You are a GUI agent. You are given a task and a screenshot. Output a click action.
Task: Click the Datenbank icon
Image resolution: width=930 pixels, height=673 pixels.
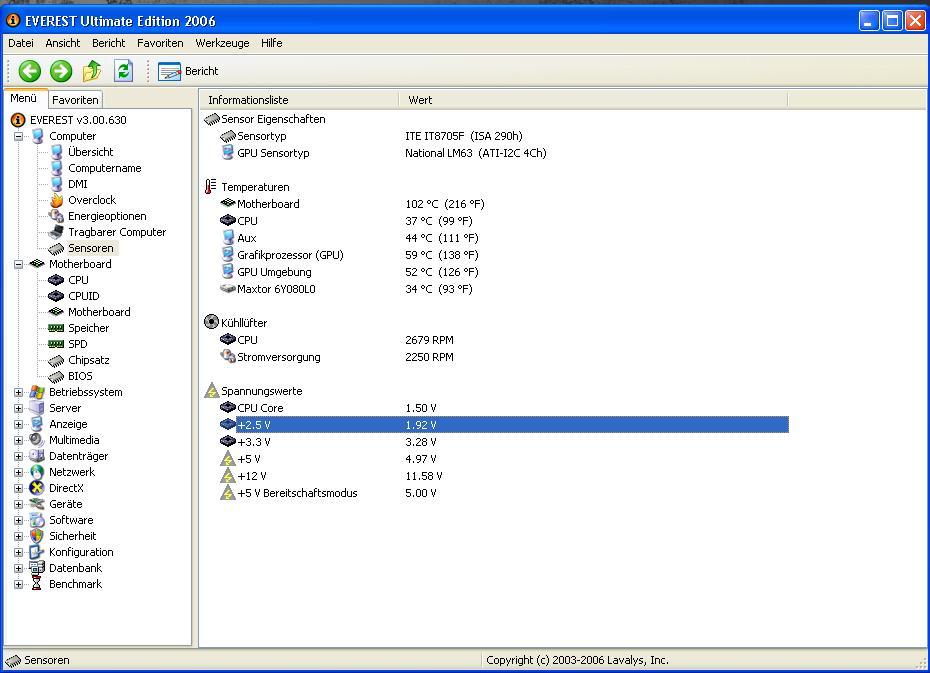[37, 568]
